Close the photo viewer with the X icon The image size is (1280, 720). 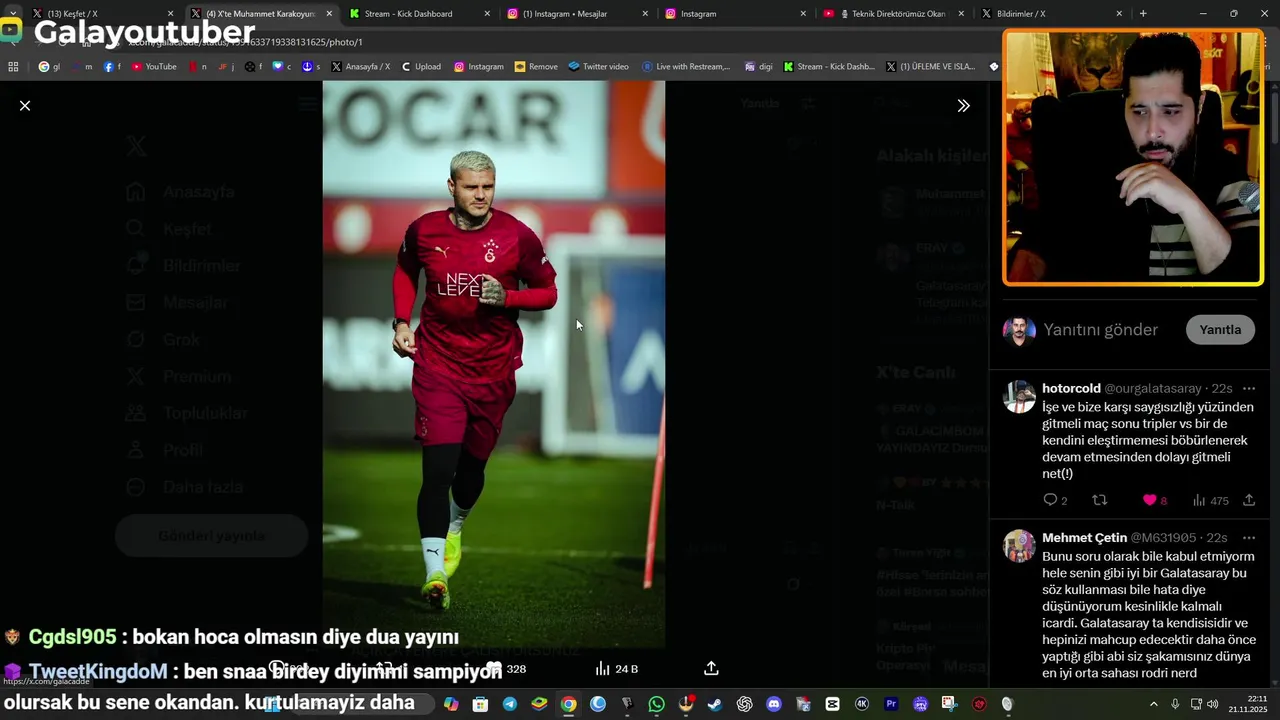[25, 105]
